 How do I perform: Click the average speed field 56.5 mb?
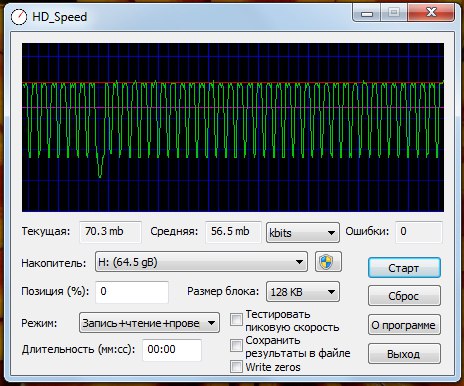(233, 232)
